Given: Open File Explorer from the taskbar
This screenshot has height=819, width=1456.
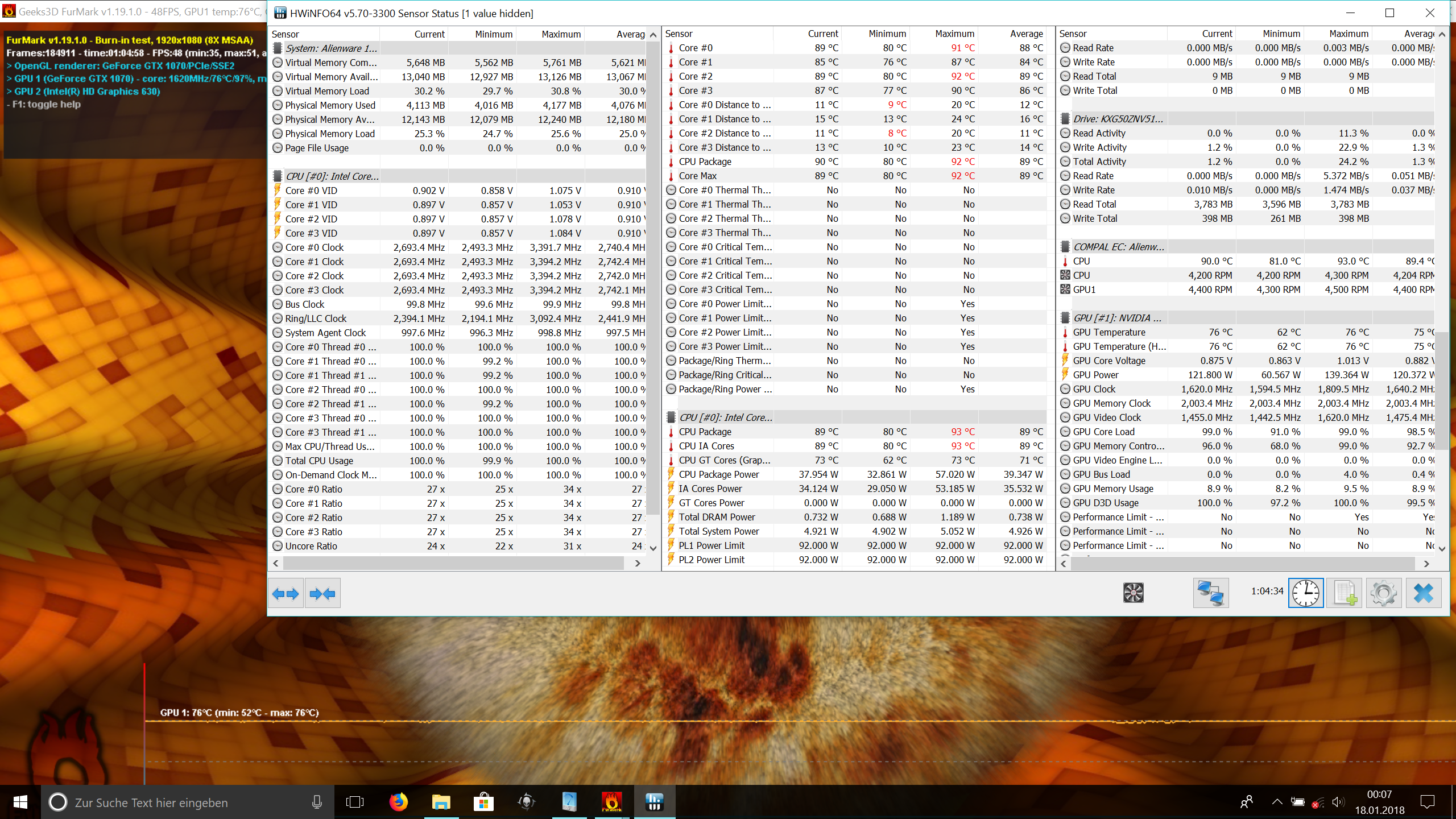Looking at the screenshot, I should click(x=441, y=802).
